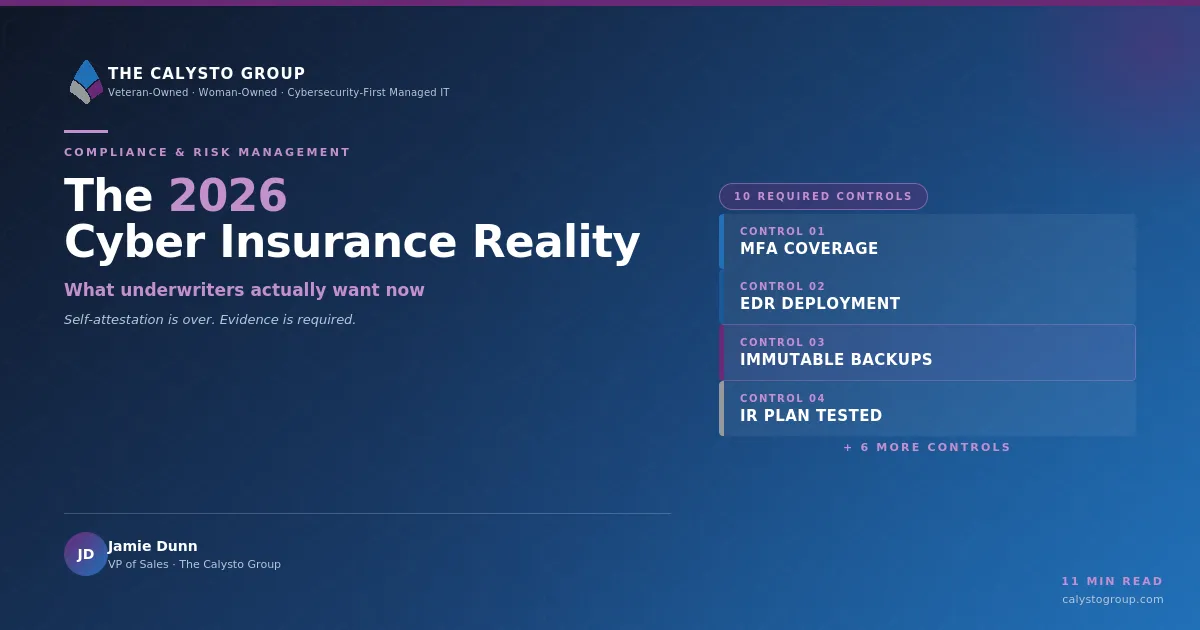The height and width of the screenshot is (630, 1200).
Task: Open the IR Plan Tested control card
Action: [x=927, y=408]
